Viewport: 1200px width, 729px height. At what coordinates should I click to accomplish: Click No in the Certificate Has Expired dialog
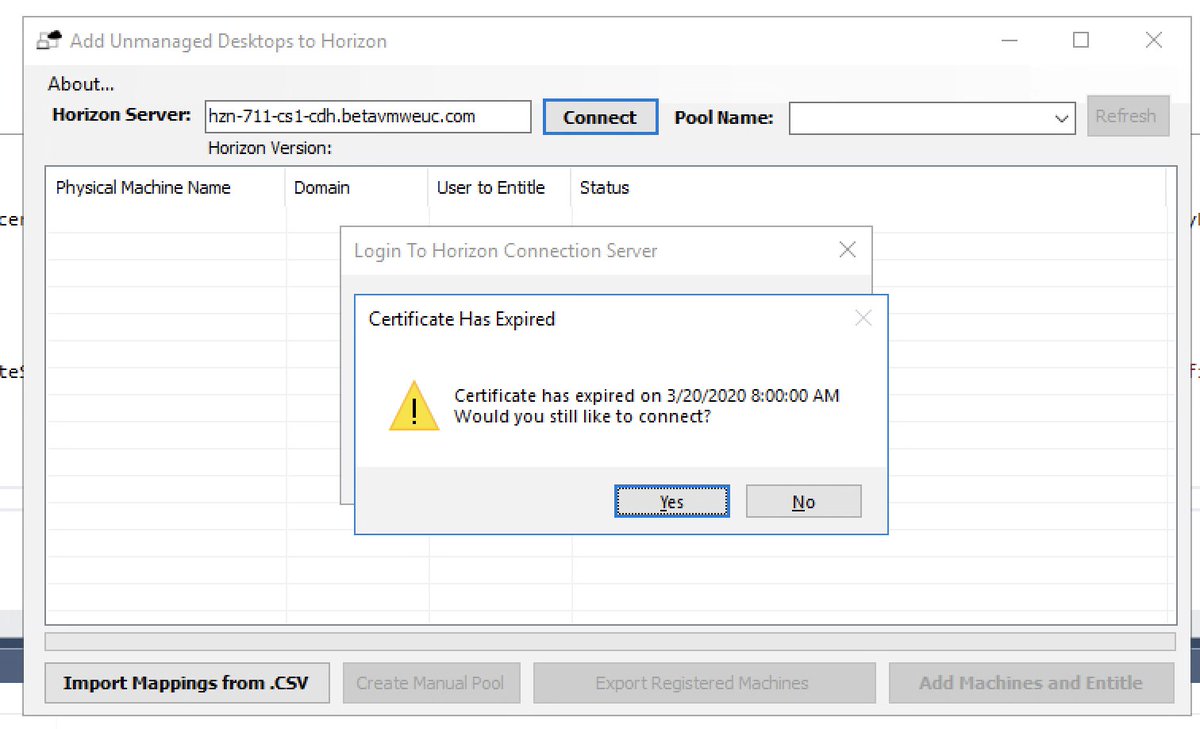tap(804, 502)
